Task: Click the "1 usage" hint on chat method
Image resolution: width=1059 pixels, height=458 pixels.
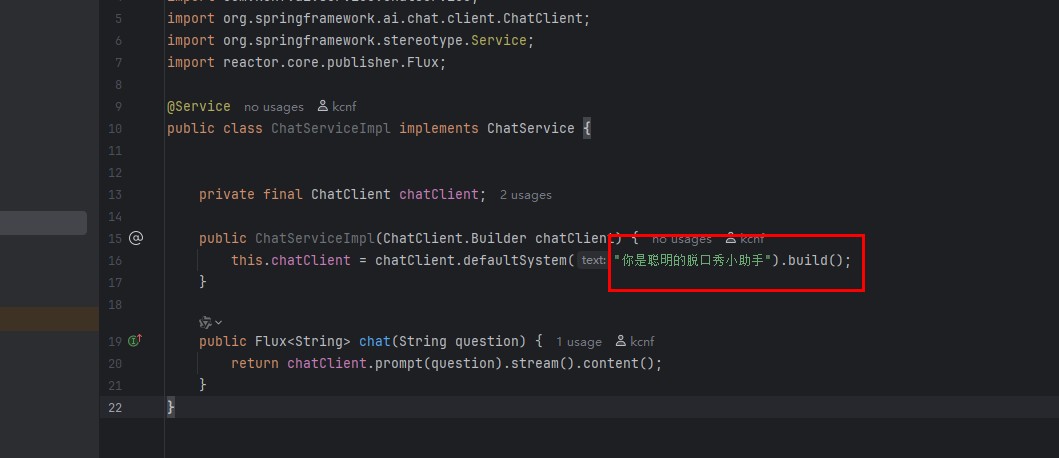Action: click(x=579, y=342)
